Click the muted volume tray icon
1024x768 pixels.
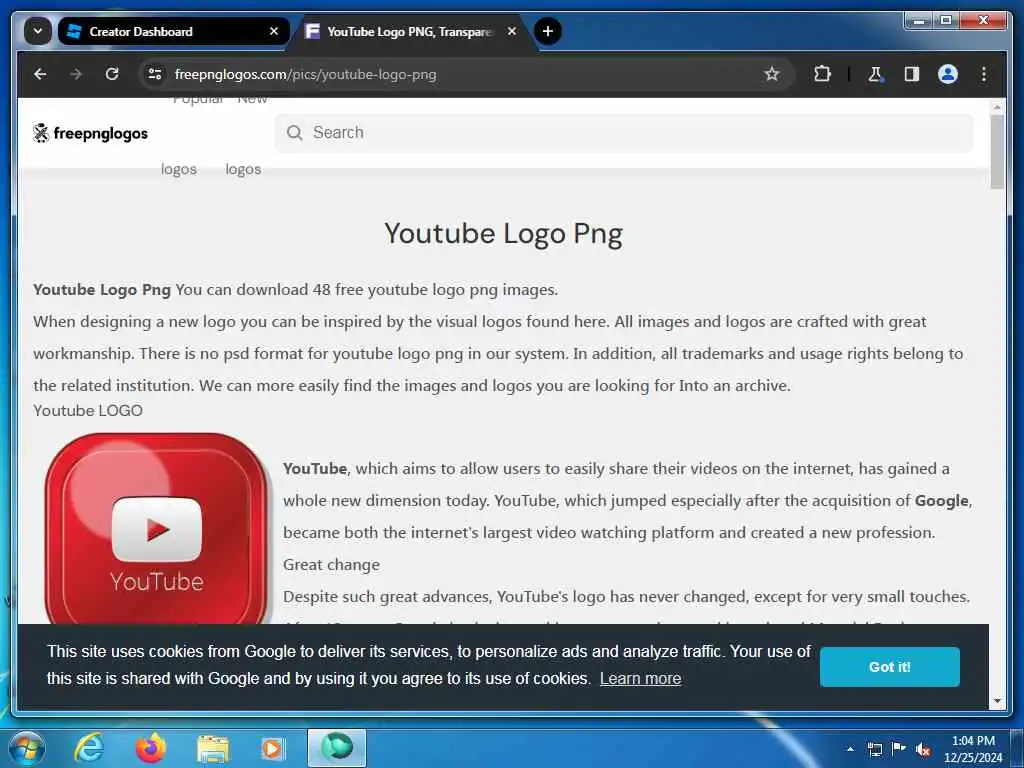(x=923, y=749)
